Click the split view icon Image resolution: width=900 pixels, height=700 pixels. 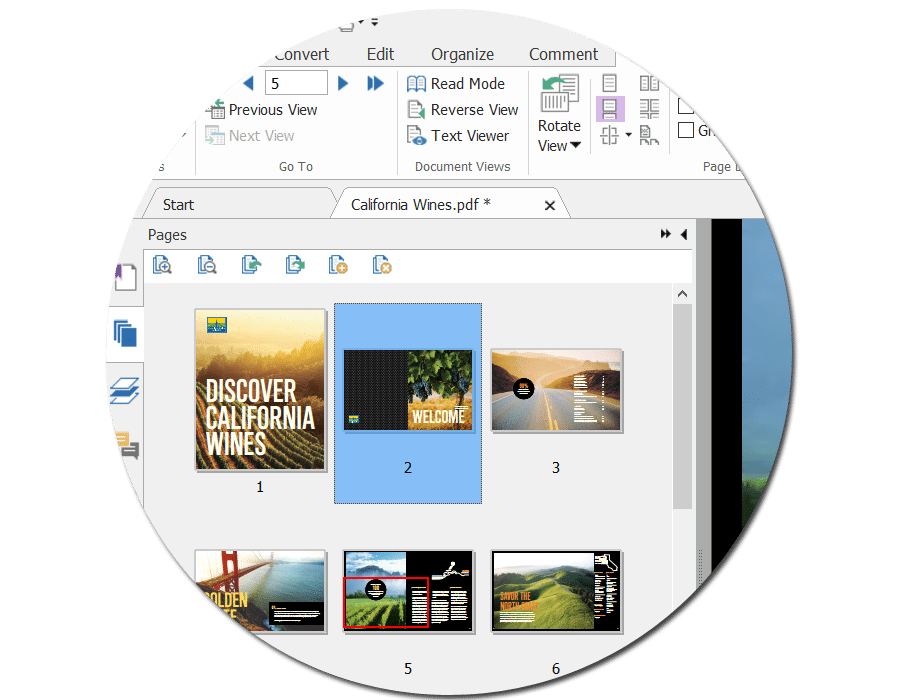(610, 135)
